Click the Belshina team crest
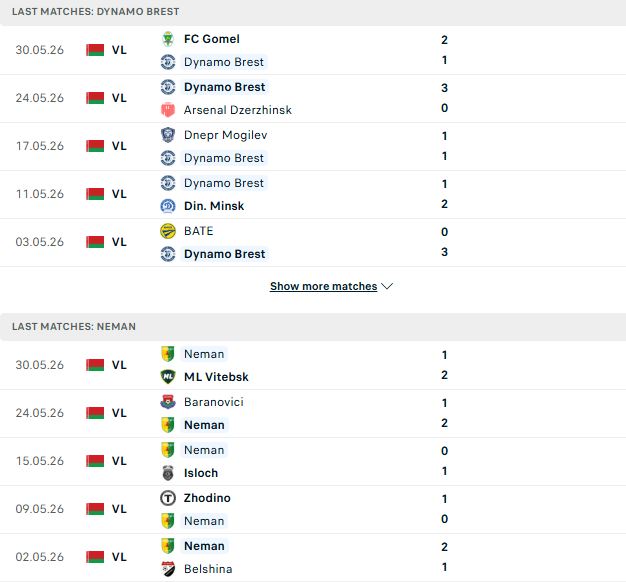 coord(168,569)
